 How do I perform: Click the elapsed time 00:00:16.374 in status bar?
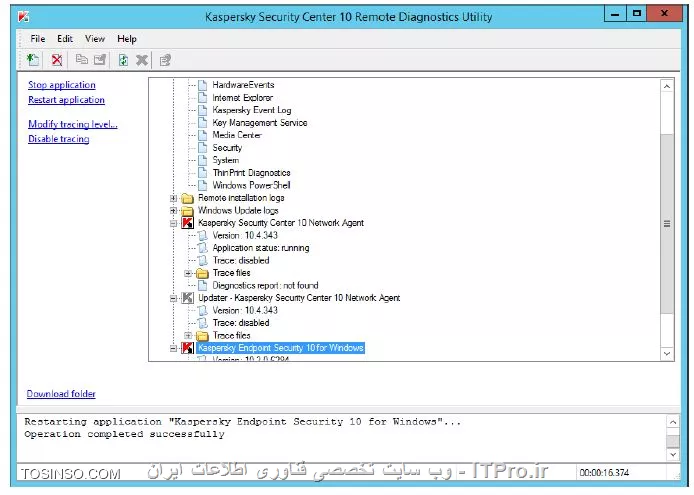[x=604, y=472]
